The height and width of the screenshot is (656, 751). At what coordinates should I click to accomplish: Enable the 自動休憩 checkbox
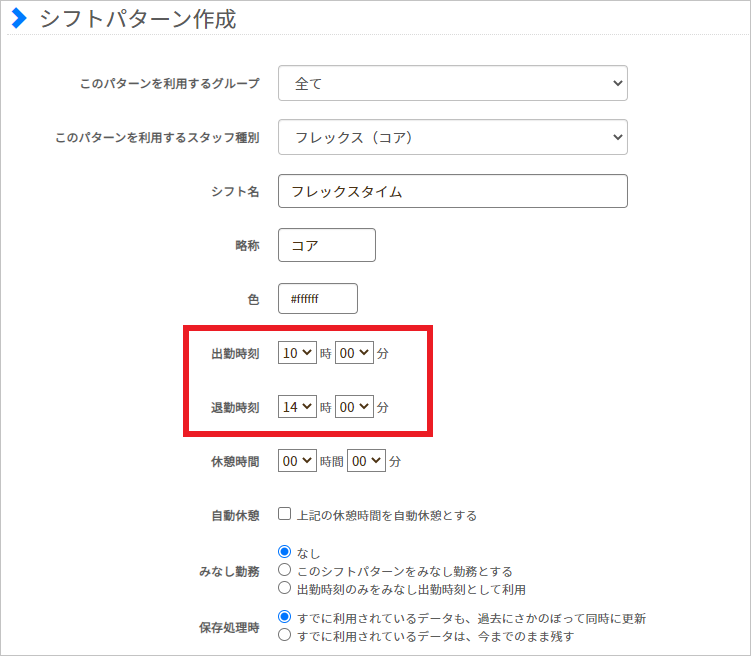point(285,514)
